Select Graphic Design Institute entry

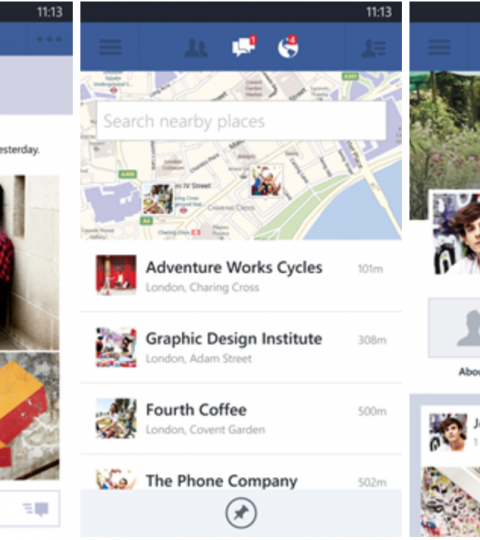tap(241, 347)
